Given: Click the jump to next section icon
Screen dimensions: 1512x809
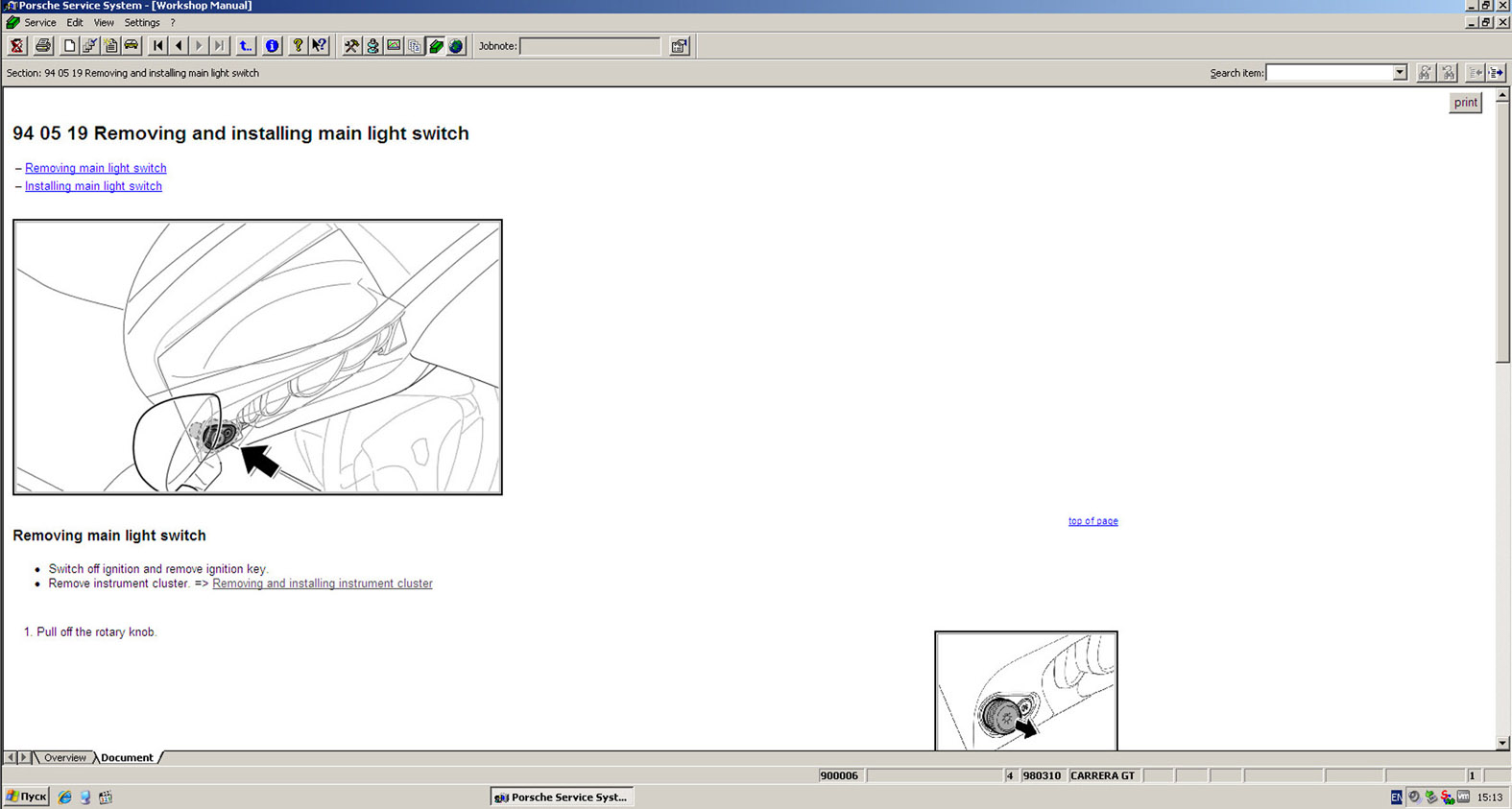Looking at the screenshot, I should coord(1496,73).
